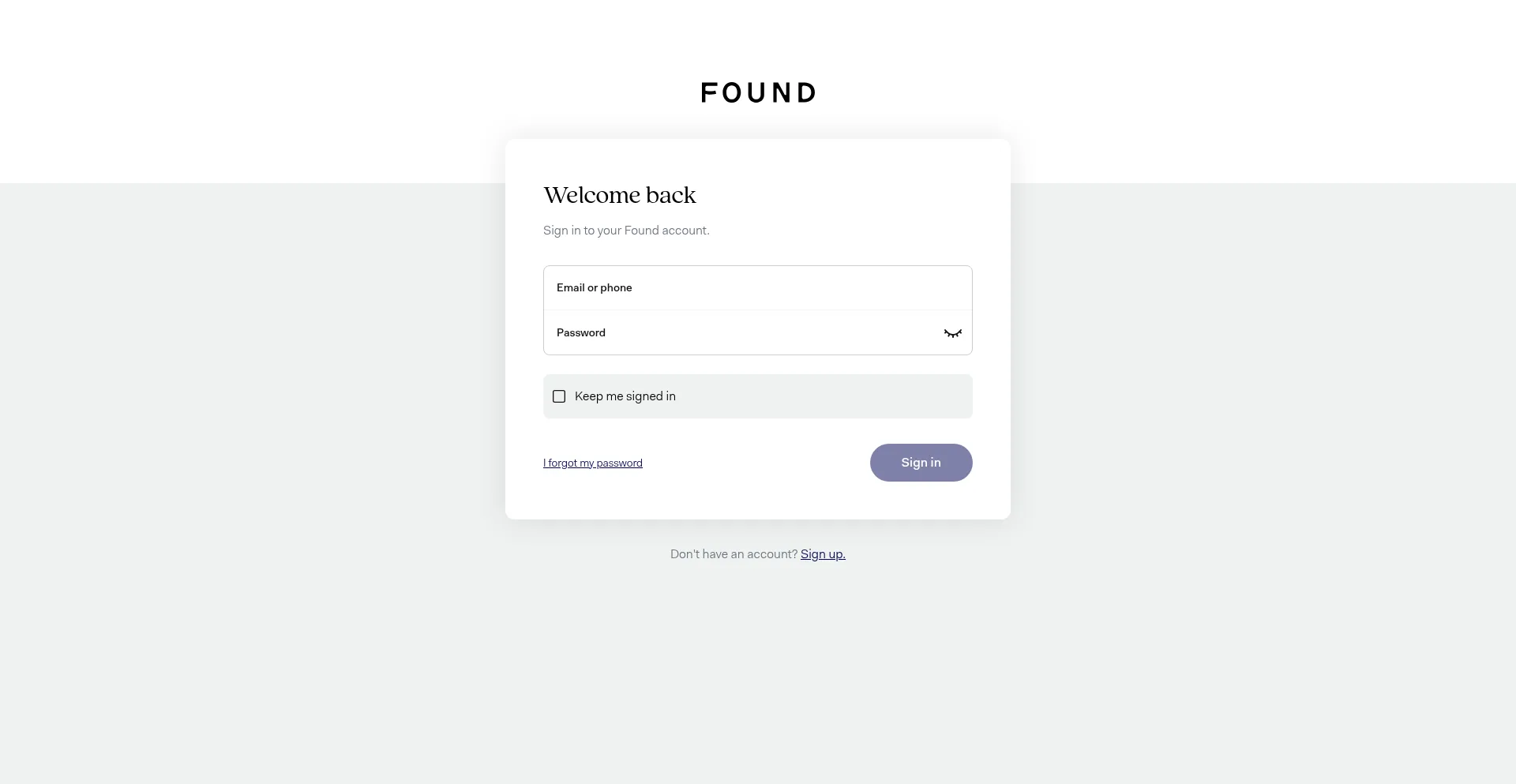1516x784 pixels.
Task: Click the word "Found" in the subtitle
Action: (641, 231)
